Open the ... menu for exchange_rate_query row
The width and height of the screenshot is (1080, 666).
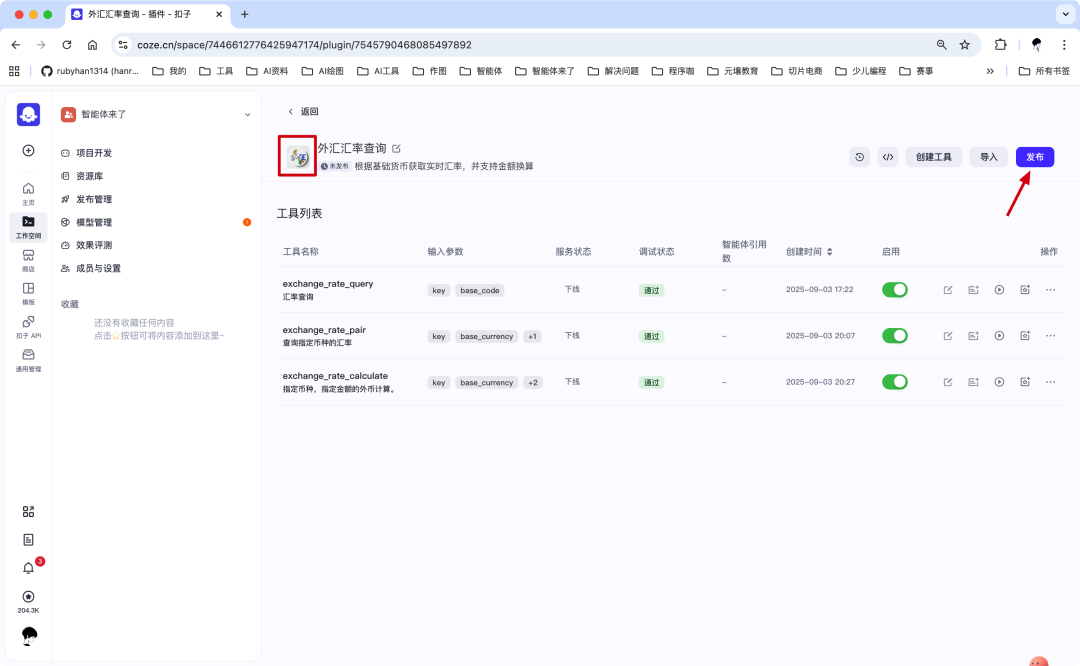pos(1050,290)
